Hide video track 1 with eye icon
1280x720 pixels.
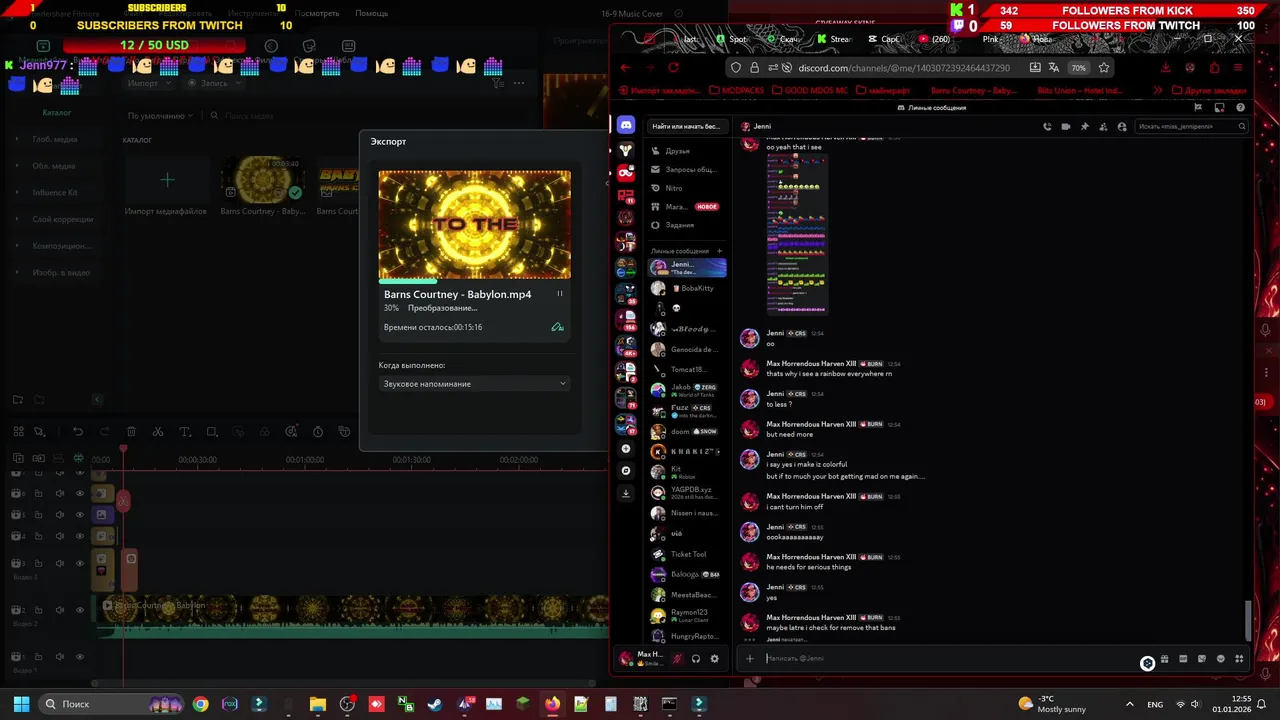tap(79, 656)
